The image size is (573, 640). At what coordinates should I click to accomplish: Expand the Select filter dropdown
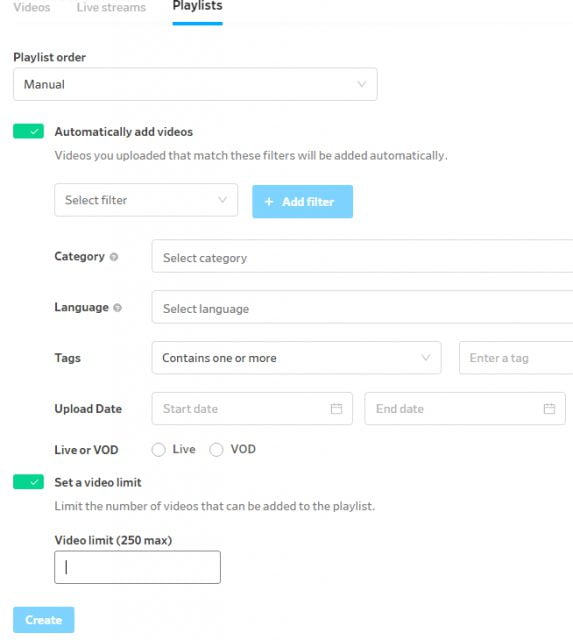146,200
